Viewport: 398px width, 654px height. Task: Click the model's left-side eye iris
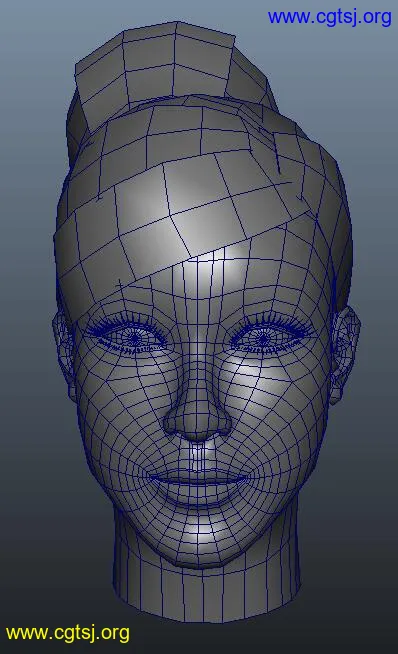coord(134,337)
